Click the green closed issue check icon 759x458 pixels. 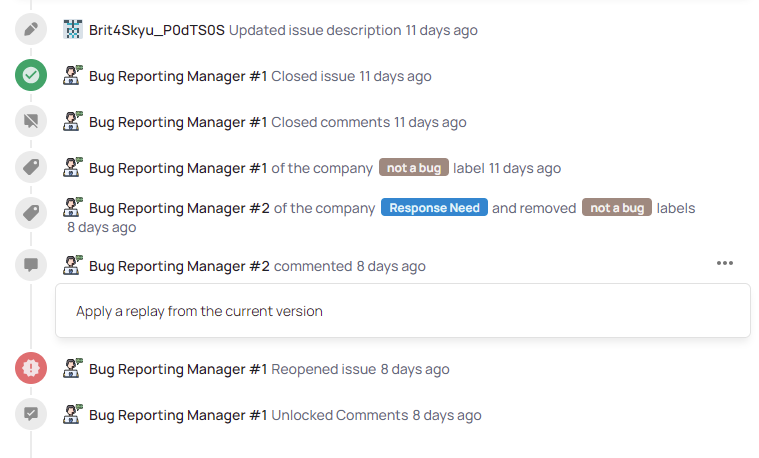(31, 76)
